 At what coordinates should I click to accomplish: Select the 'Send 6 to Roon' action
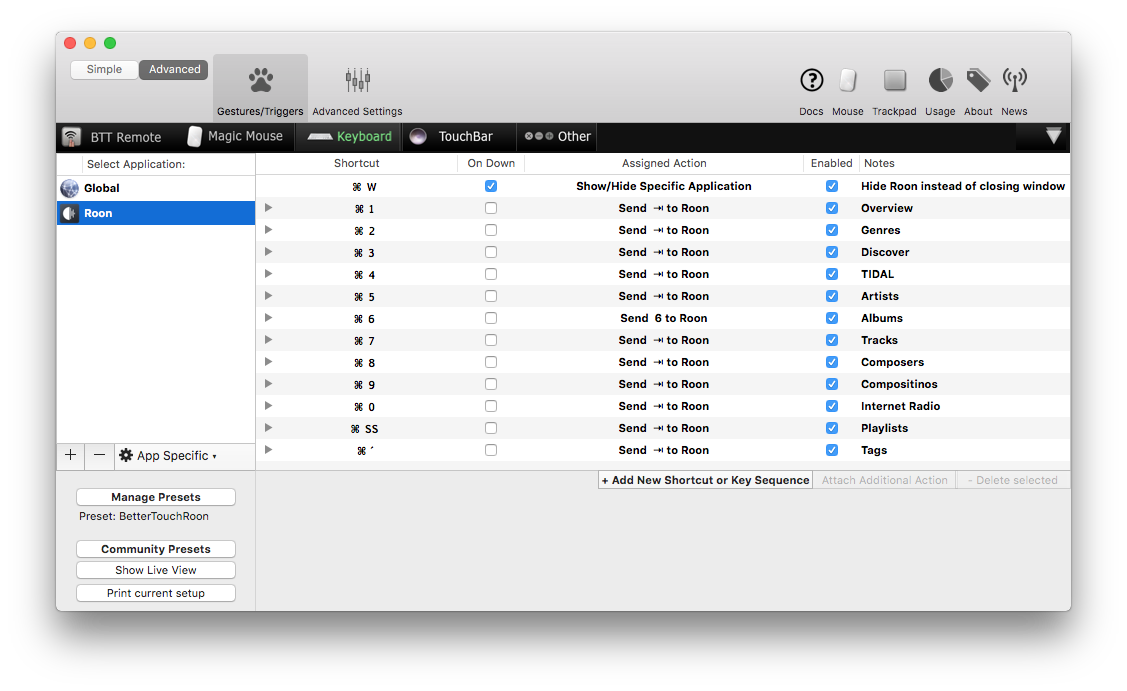point(663,318)
